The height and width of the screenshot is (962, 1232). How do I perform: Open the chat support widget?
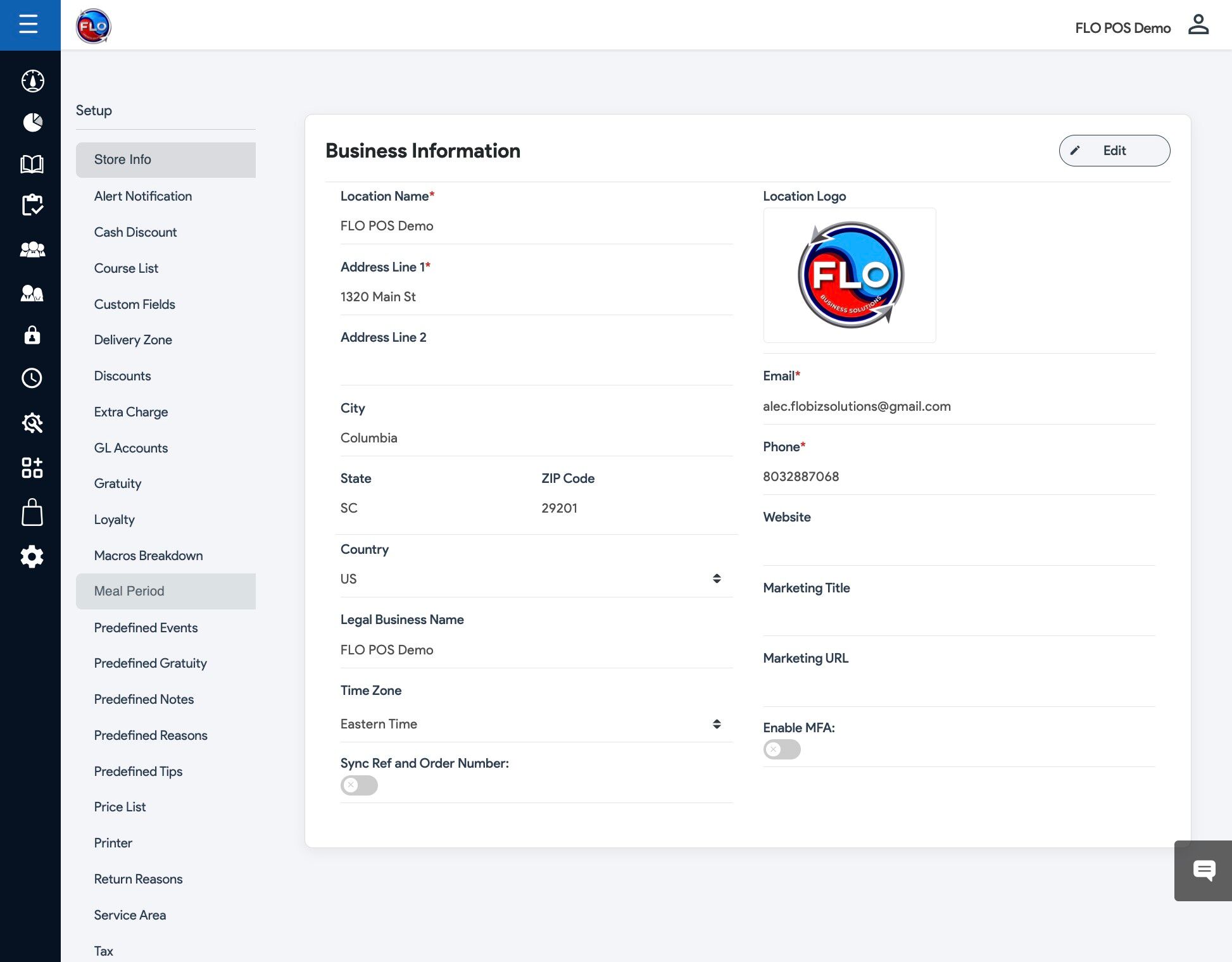click(x=1204, y=870)
